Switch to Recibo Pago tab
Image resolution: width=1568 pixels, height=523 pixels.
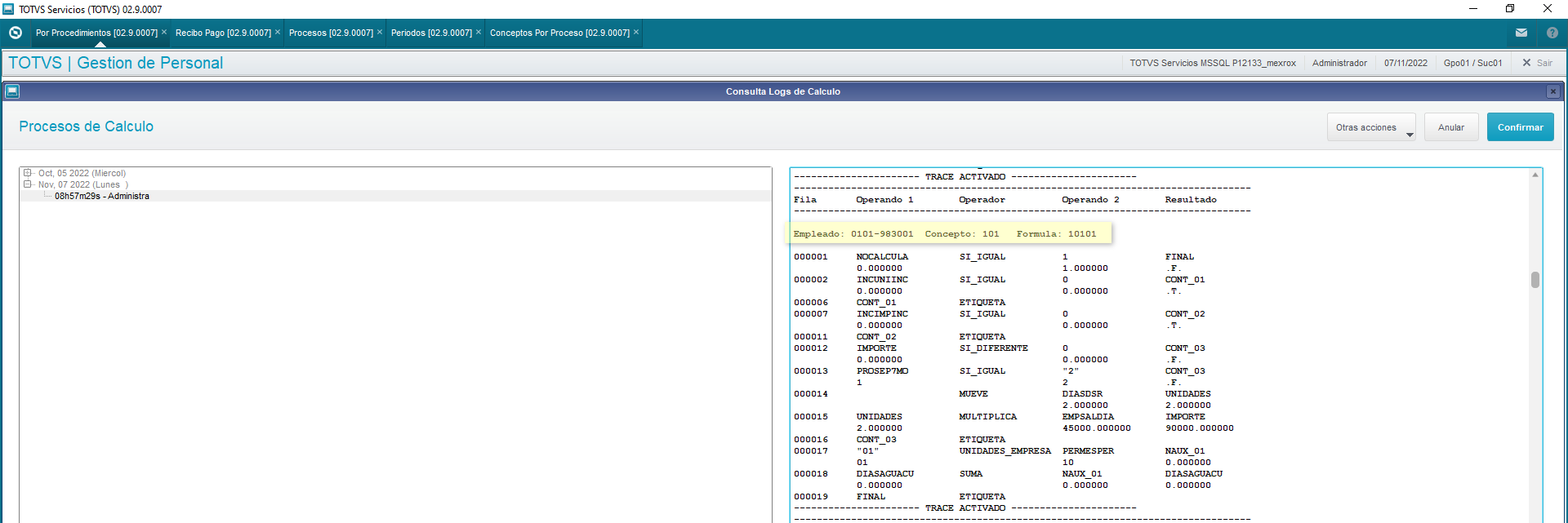(x=223, y=33)
